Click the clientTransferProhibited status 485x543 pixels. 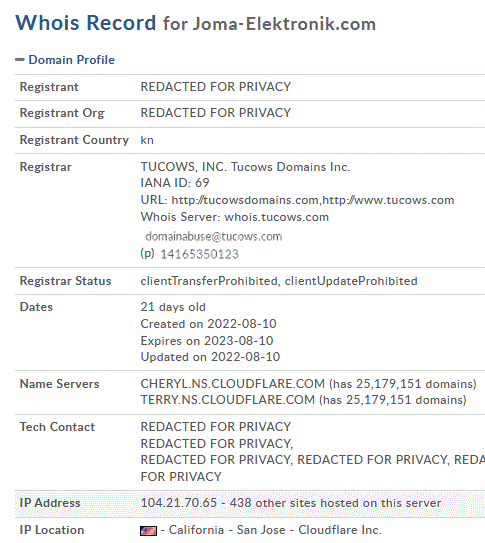point(209,281)
